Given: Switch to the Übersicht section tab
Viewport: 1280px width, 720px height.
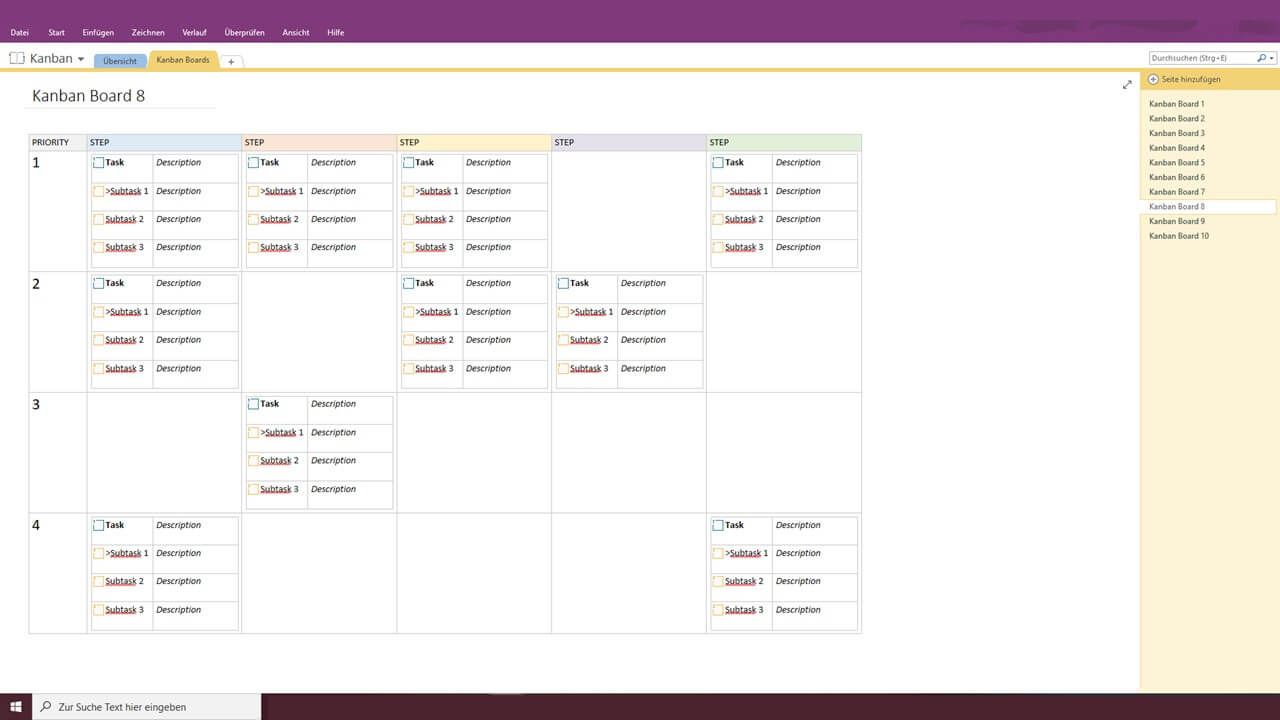Looking at the screenshot, I should pyautogui.click(x=119, y=60).
